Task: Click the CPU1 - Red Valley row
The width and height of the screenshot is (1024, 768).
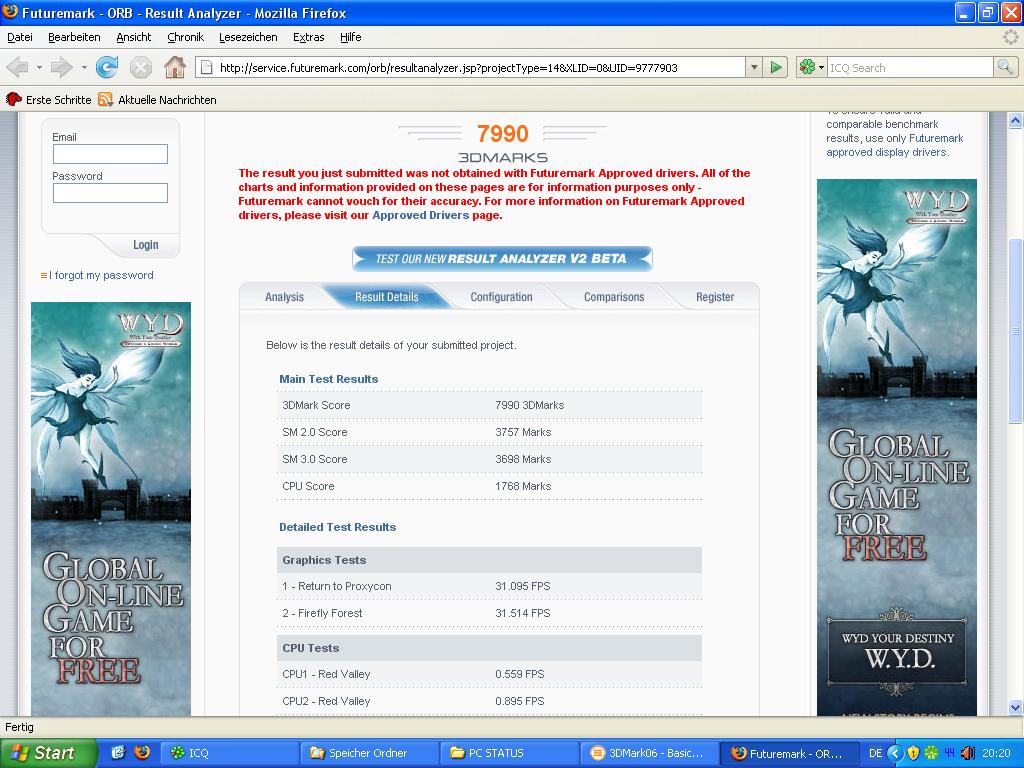Action: pos(489,674)
